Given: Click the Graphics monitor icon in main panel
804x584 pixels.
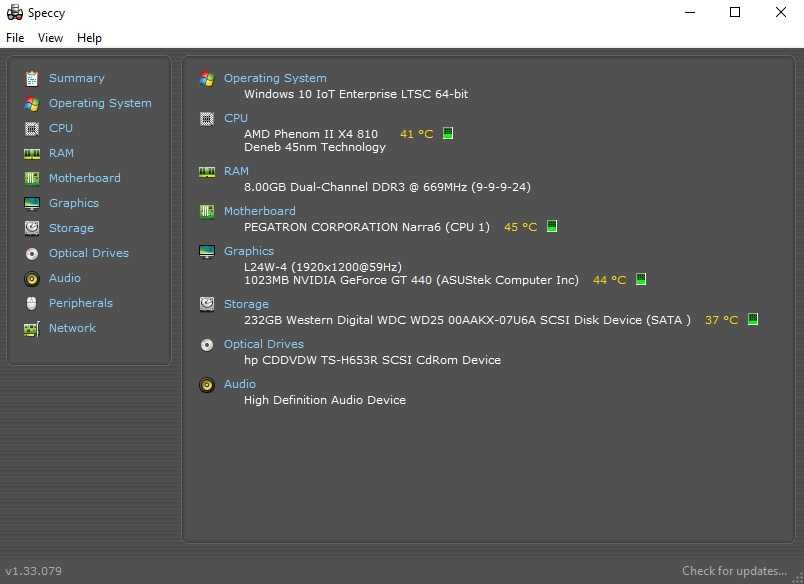Looking at the screenshot, I should 207,251.
